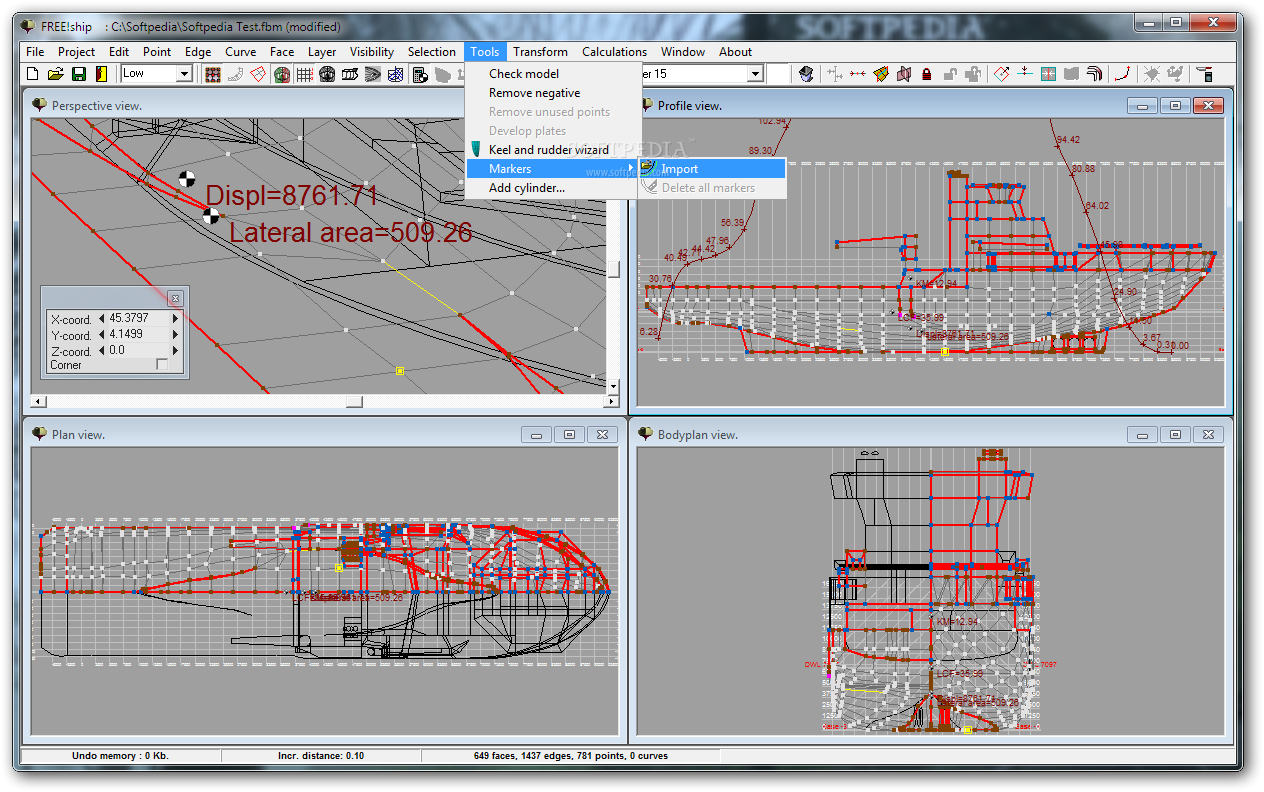Open the Transform menu

tap(540, 52)
